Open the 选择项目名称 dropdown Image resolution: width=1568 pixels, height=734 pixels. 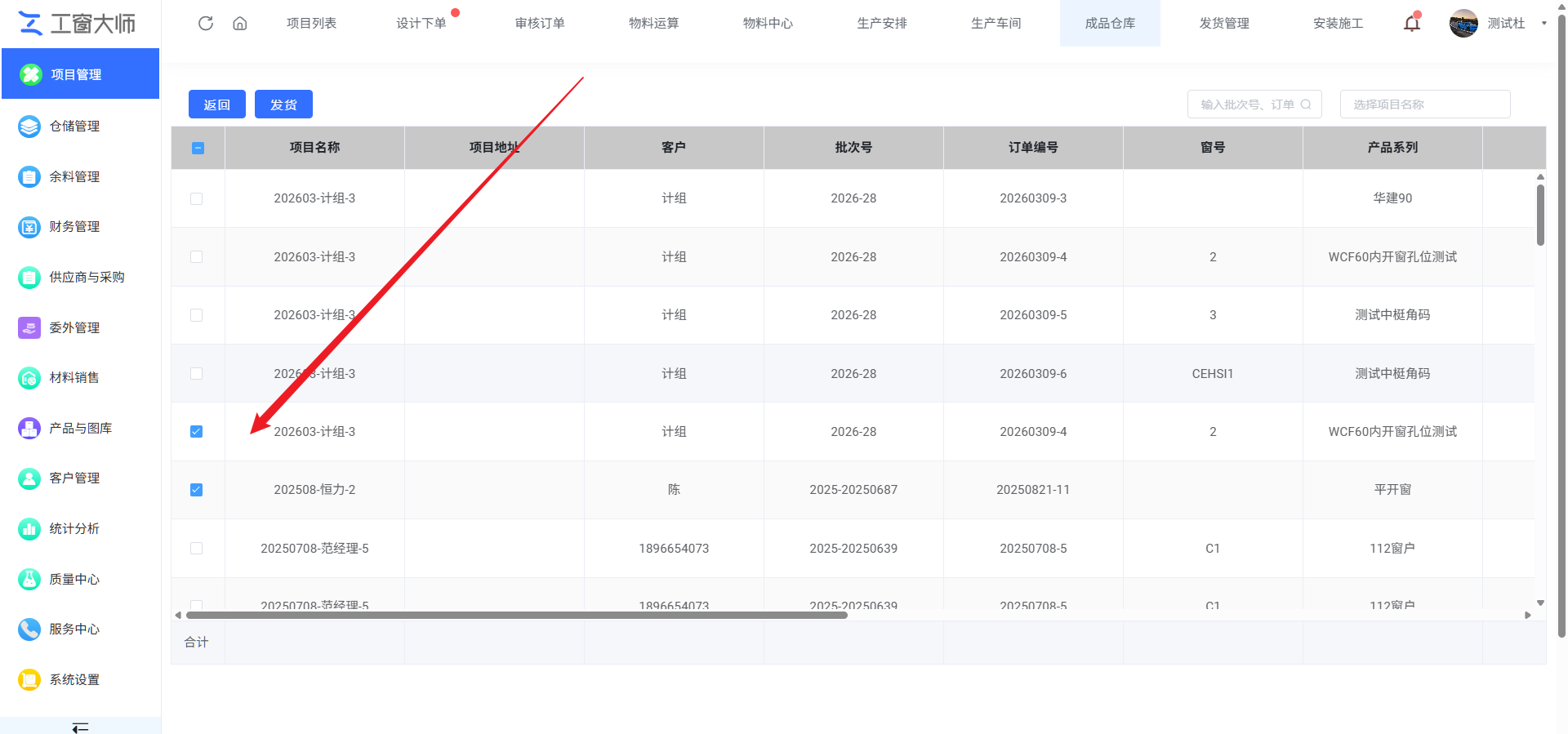(x=1425, y=105)
